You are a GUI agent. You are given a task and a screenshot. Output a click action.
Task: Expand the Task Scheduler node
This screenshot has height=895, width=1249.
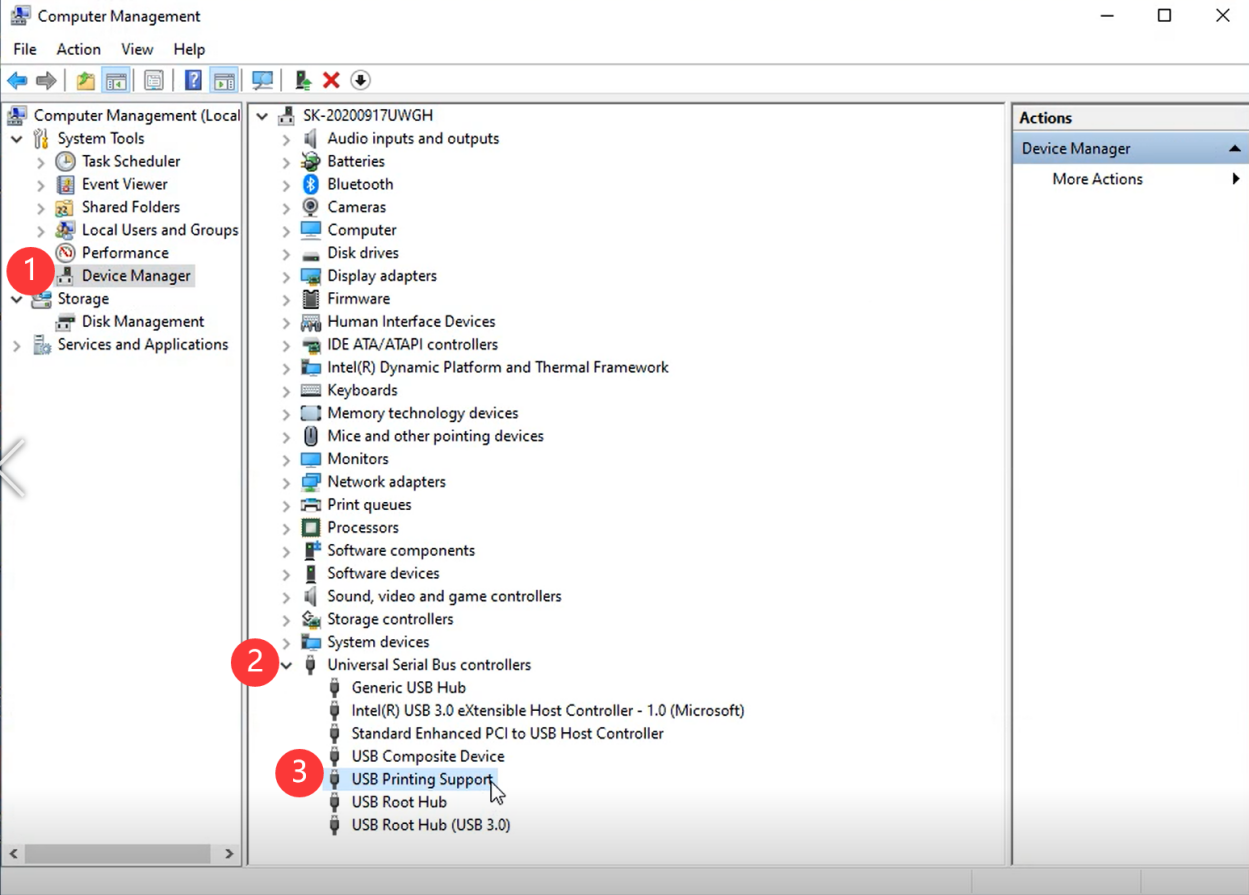pyautogui.click(x=41, y=162)
